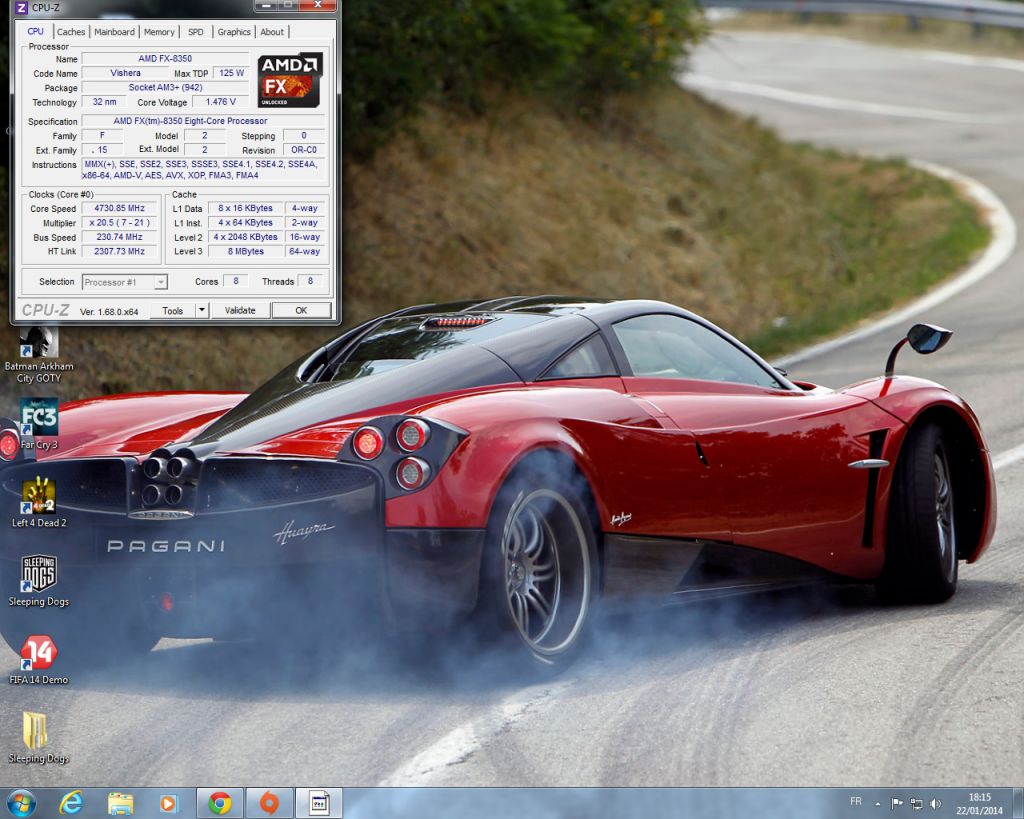Open the volume speaker icon
This screenshot has width=1024, height=819.
point(935,804)
